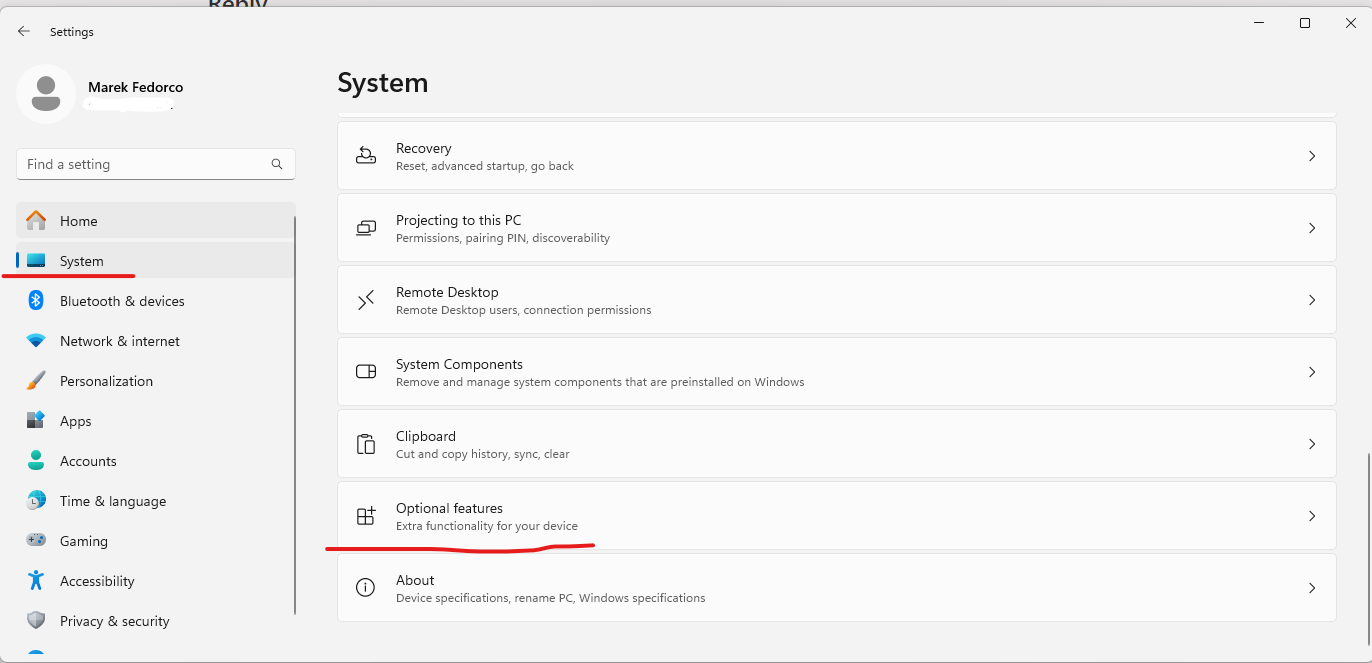Click the back arrow in Settings title bar
Viewport: 1372px width, 663px height.
tap(24, 31)
